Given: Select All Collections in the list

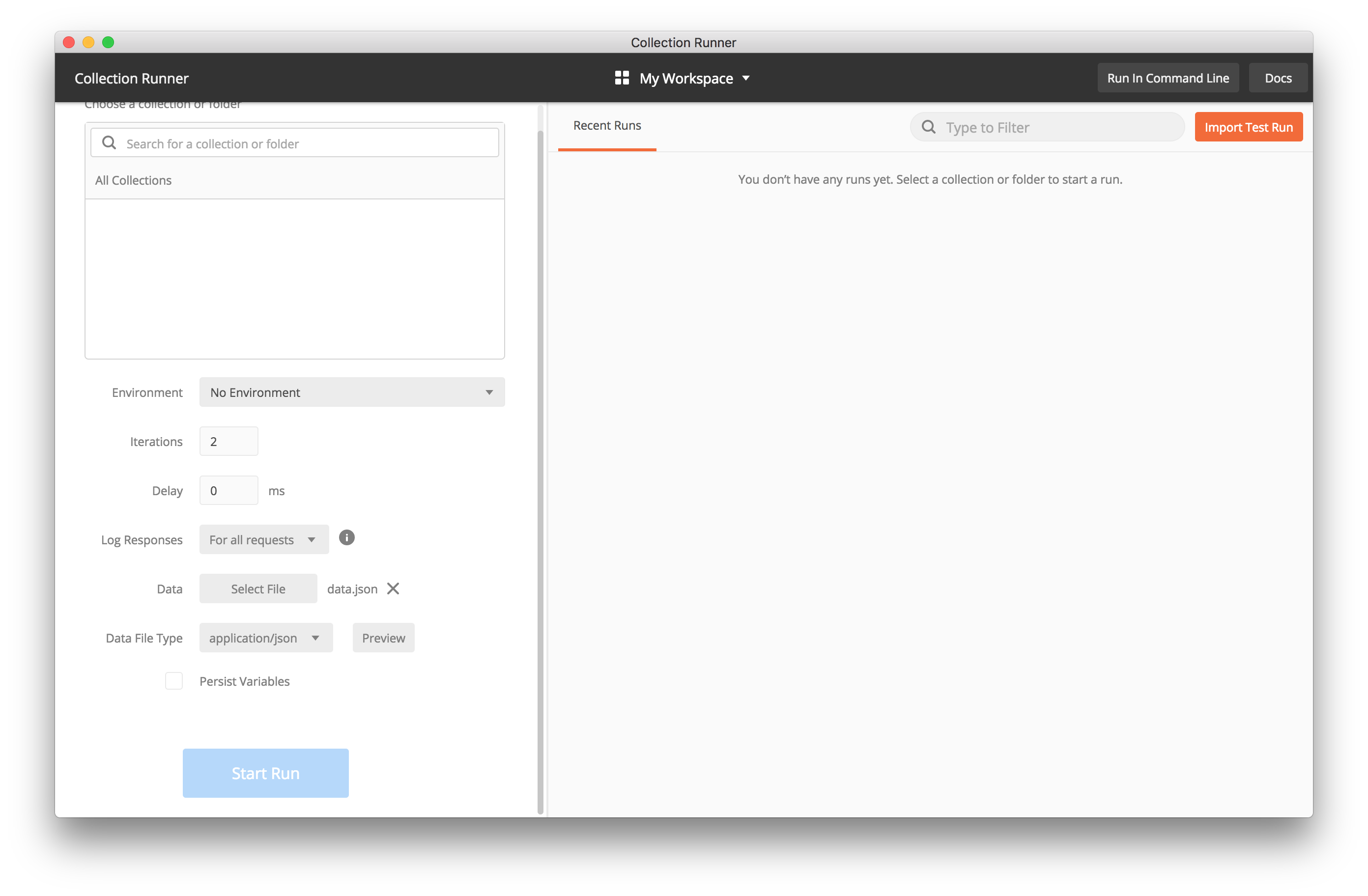Looking at the screenshot, I should click(133, 180).
